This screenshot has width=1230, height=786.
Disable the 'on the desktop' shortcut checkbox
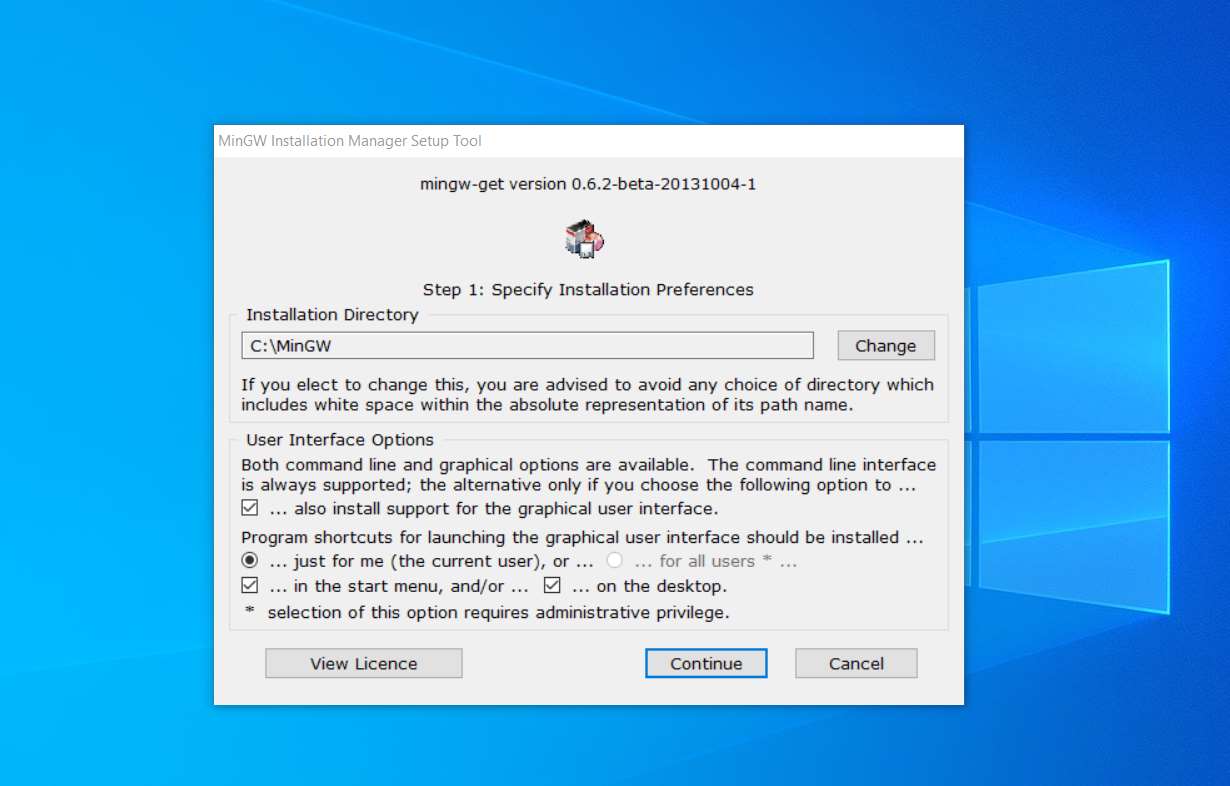click(x=552, y=586)
